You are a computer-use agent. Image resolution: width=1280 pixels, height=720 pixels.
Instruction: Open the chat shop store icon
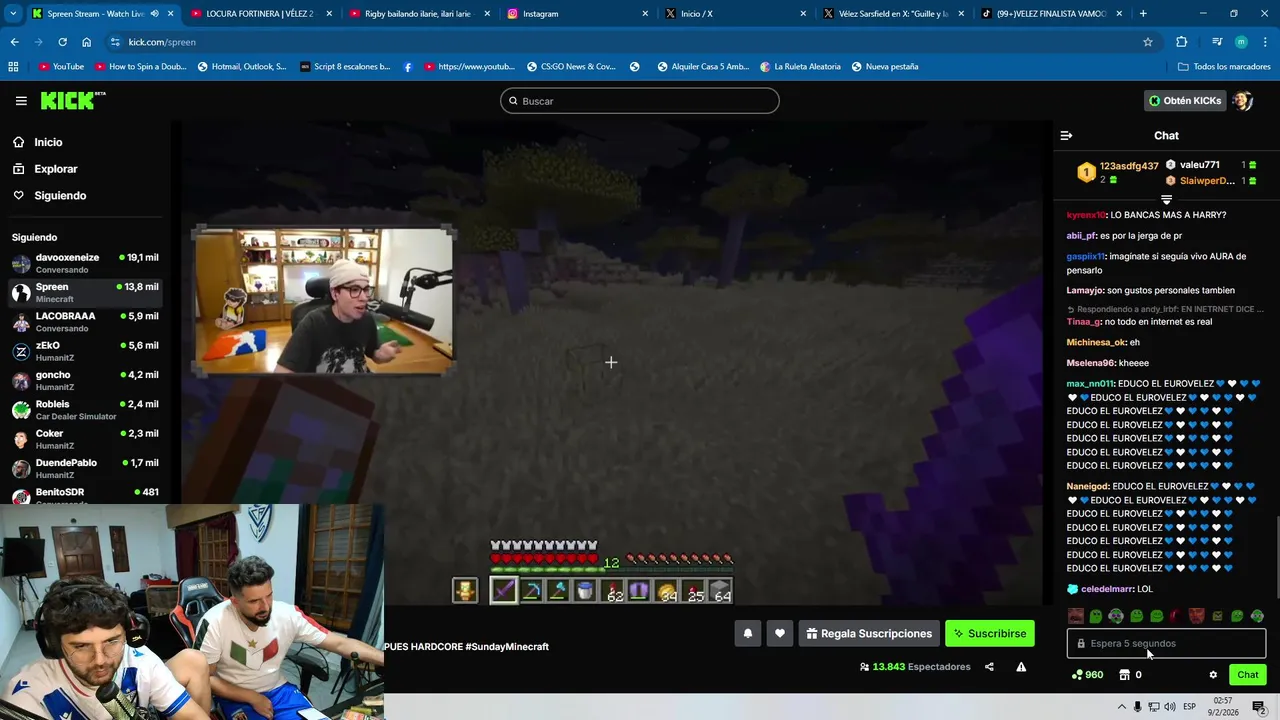(x=1124, y=675)
